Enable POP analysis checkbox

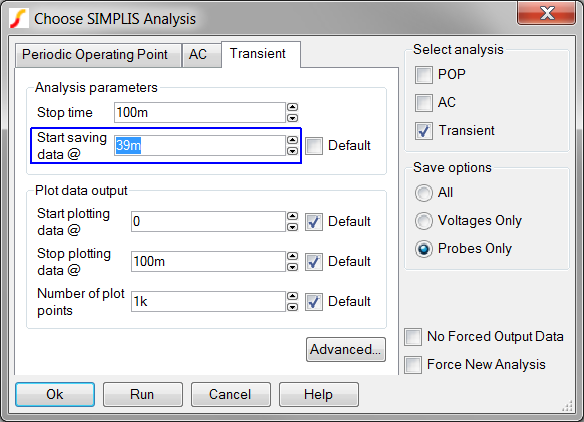pos(424,75)
